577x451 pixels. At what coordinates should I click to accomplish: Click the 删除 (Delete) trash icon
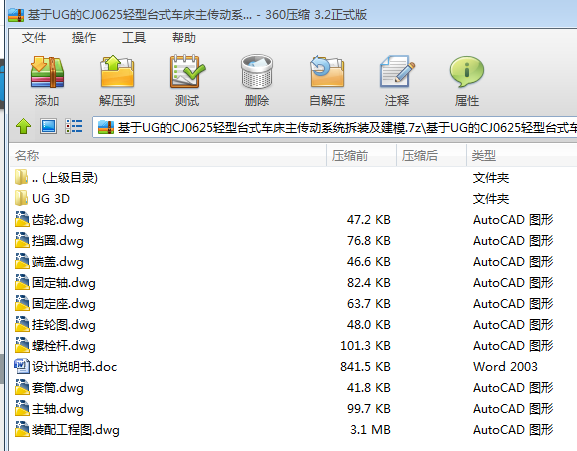tap(257, 72)
